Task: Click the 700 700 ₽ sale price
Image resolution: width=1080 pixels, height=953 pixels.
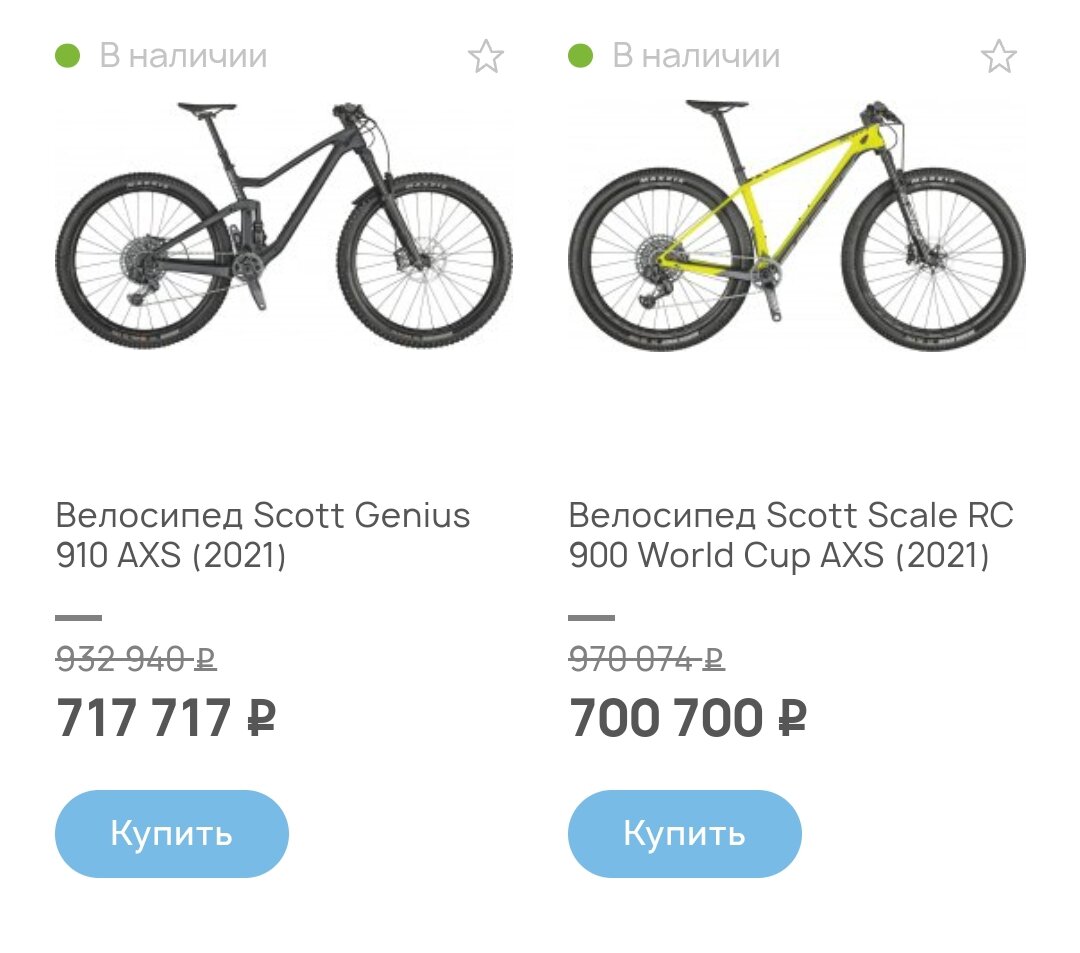Action: pyautogui.click(x=687, y=718)
